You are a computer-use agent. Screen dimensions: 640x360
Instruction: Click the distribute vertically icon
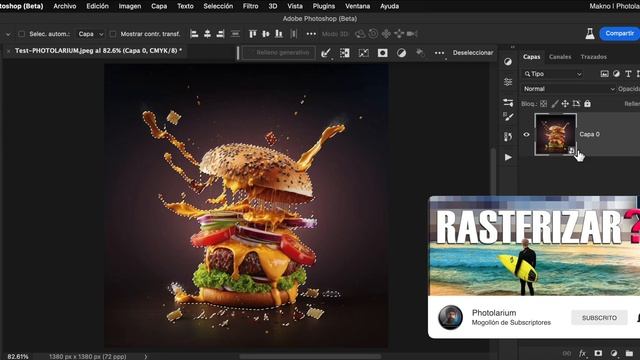click(236, 34)
